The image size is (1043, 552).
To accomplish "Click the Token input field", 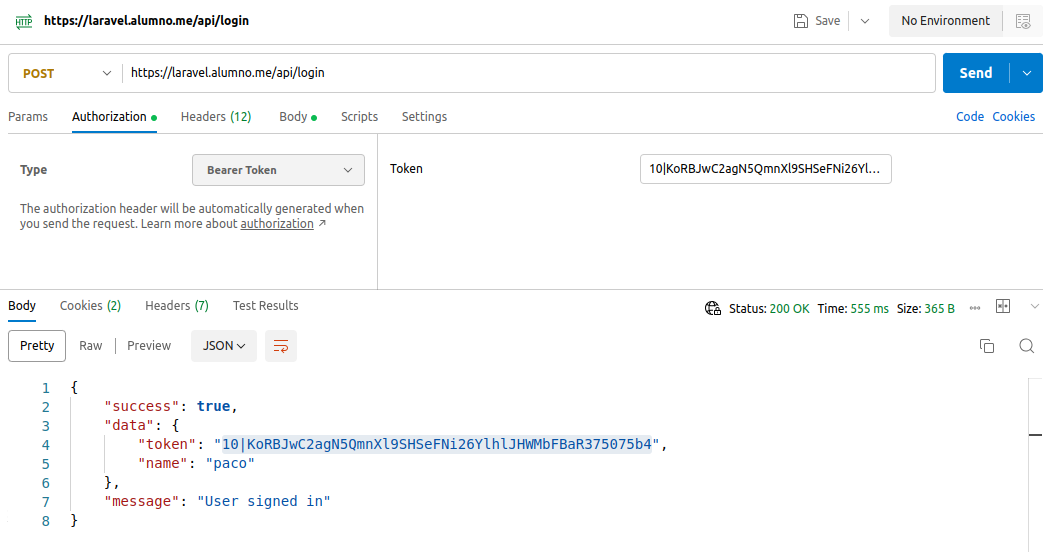I will pos(765,169).
